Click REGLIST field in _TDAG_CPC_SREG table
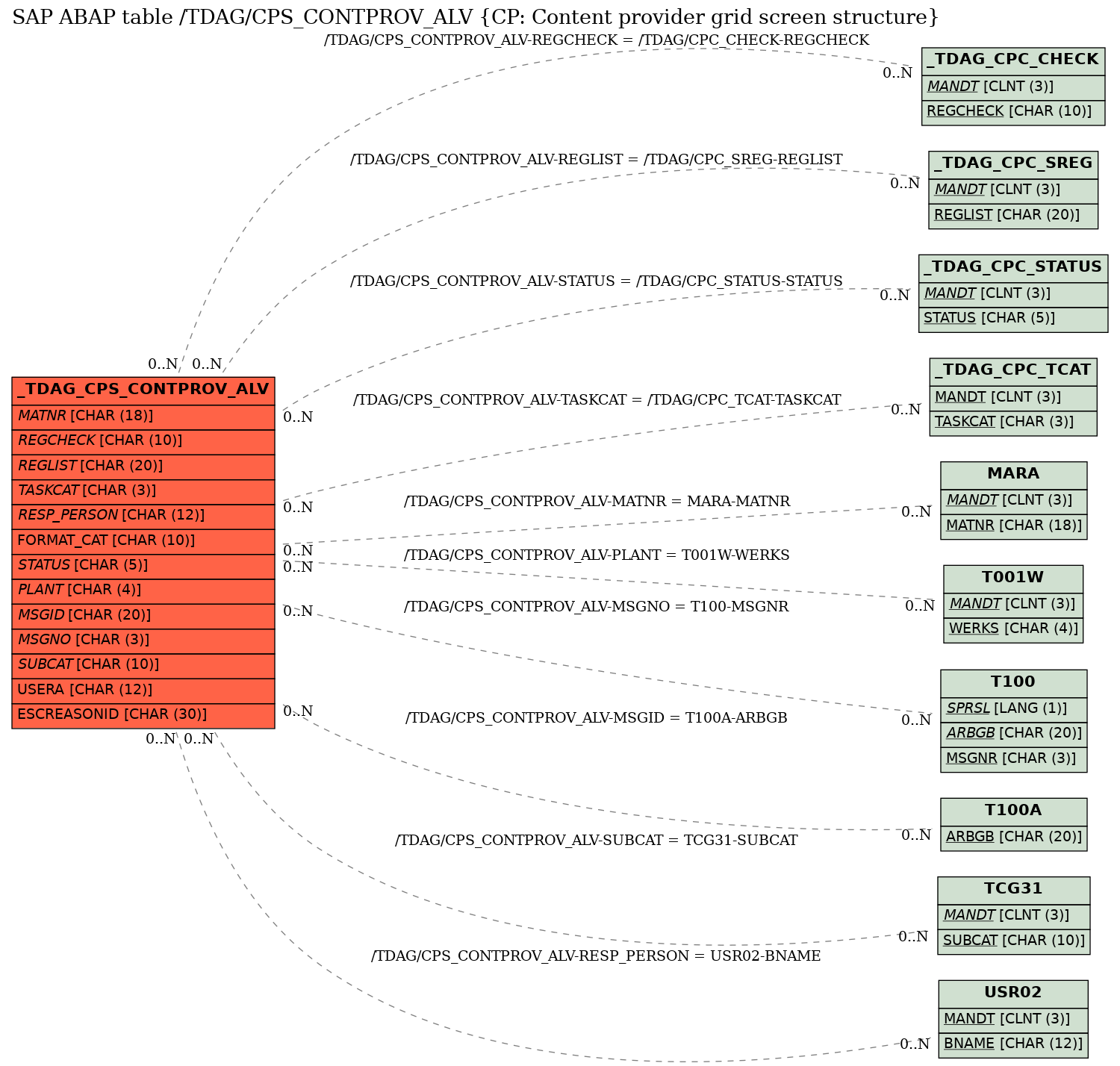Image resolution: width=1120 pixels, height=1066 pixels. pos(1013,216)
